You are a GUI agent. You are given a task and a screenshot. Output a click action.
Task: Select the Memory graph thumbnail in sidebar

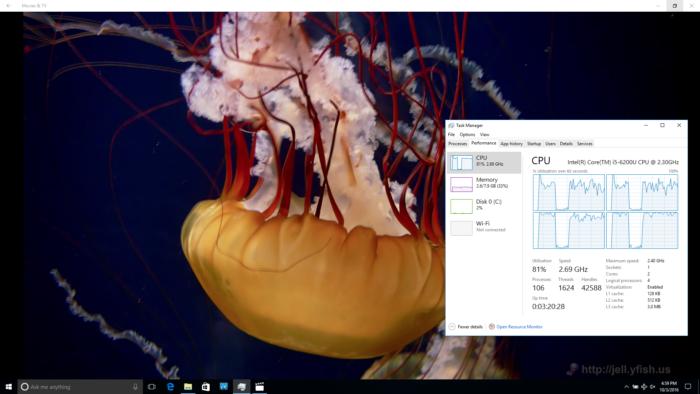(461, 184)
